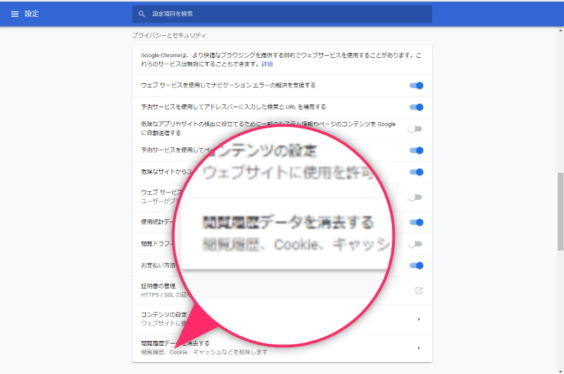
Task: Click the プライバシーとセキュリティ section heading
Action: [169, 35]
